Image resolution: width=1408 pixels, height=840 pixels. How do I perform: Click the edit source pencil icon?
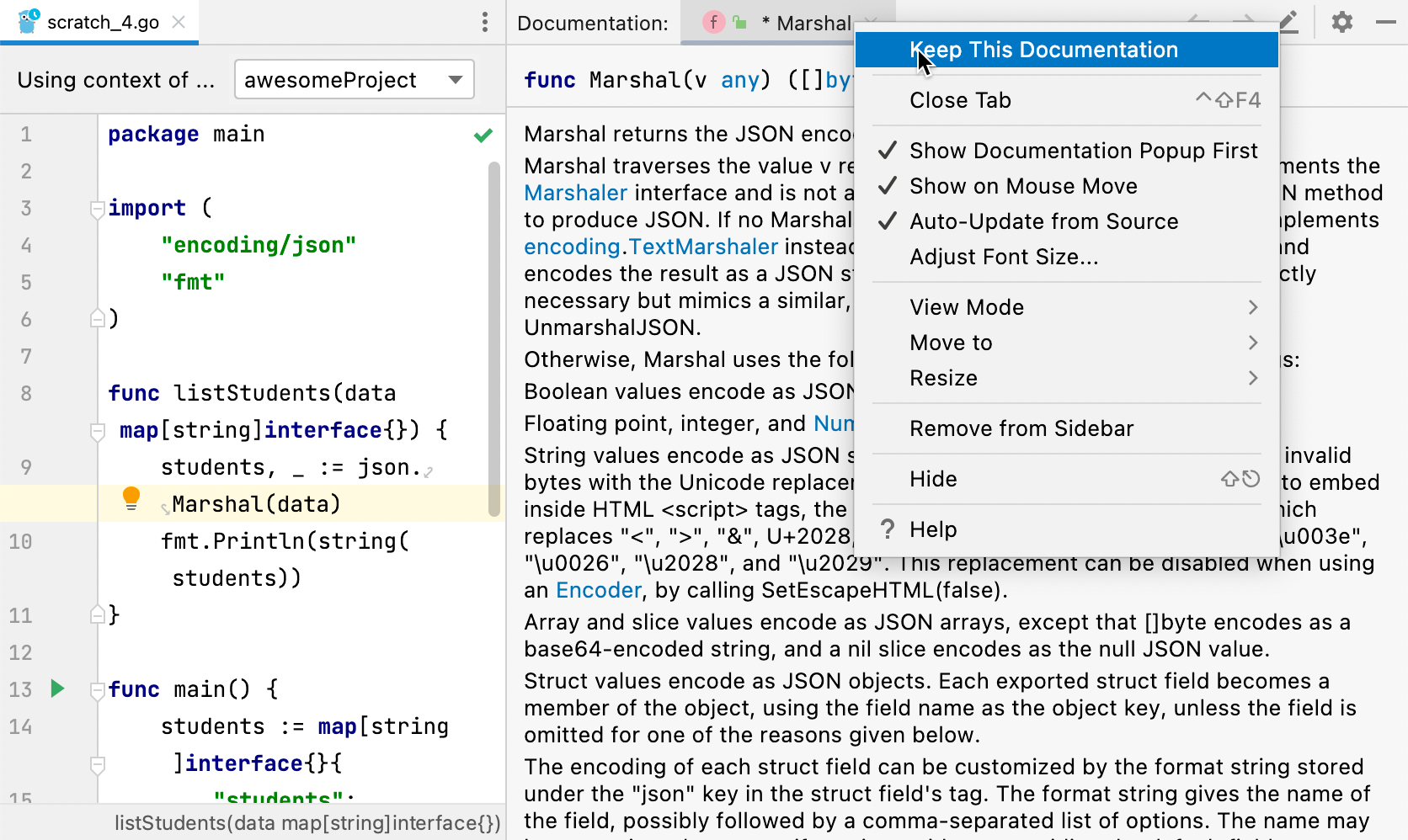[x=1288, y=22]
